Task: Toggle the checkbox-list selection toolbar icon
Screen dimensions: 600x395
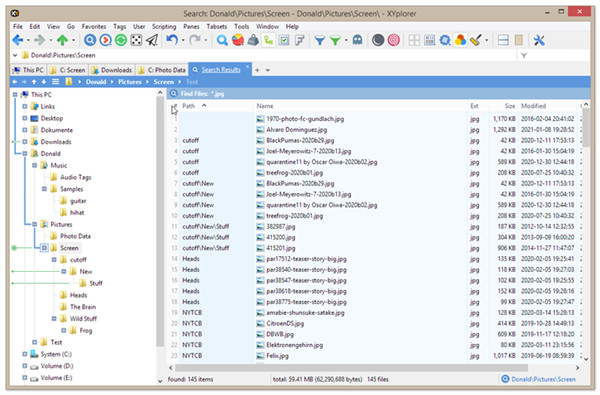Action: point(284,40)
